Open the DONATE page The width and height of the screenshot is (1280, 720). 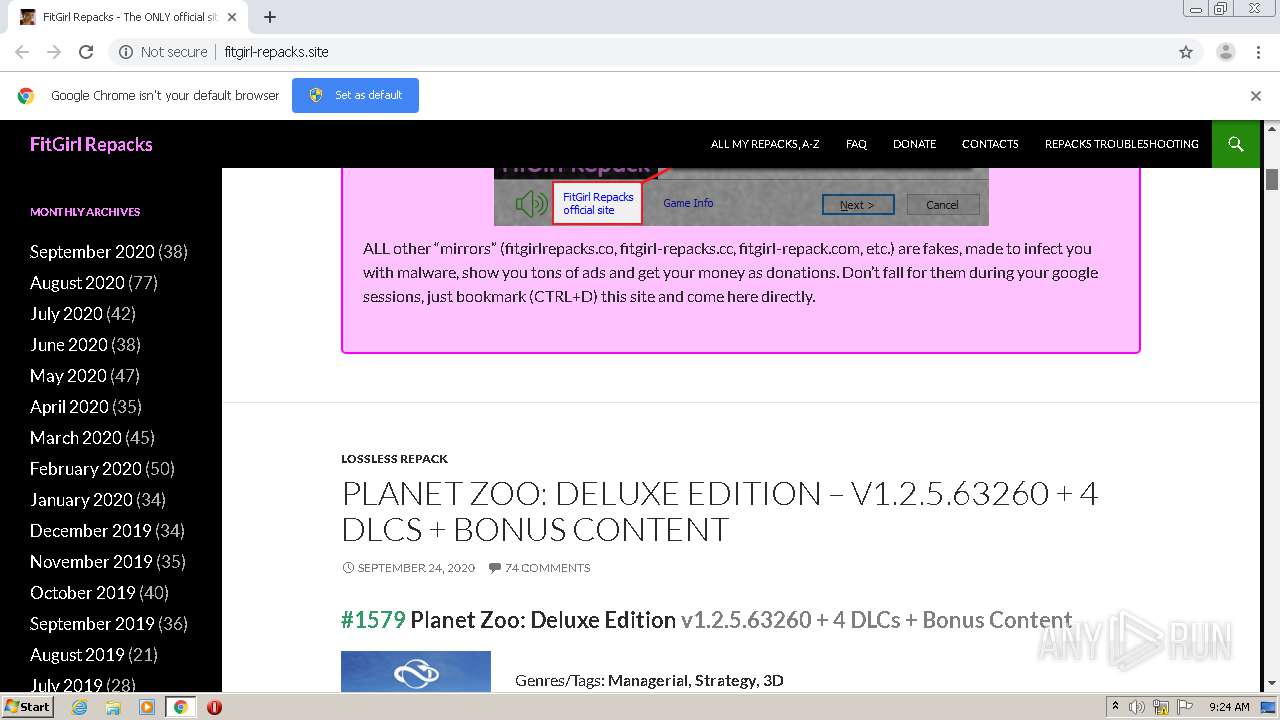tap(914, 144)
